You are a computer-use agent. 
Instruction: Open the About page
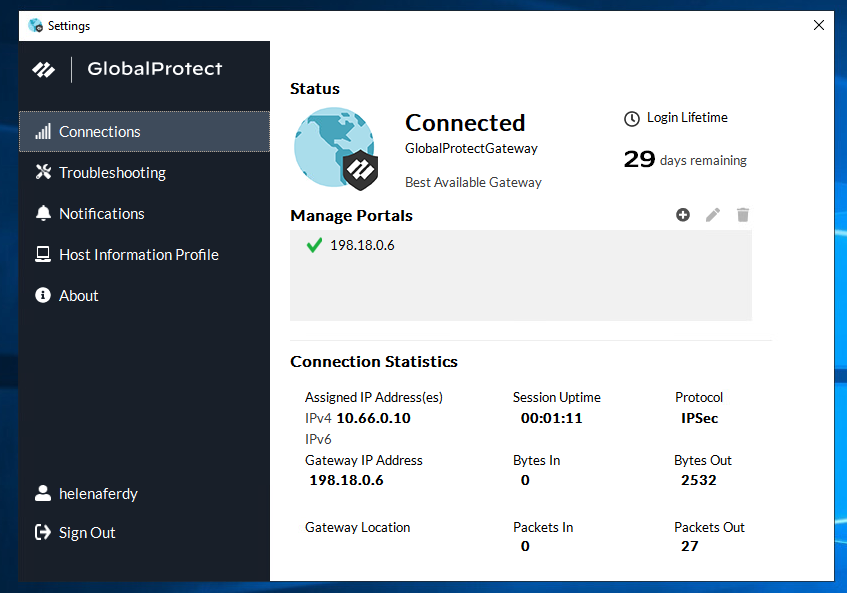pyautogui.click(x=78, y=296)
